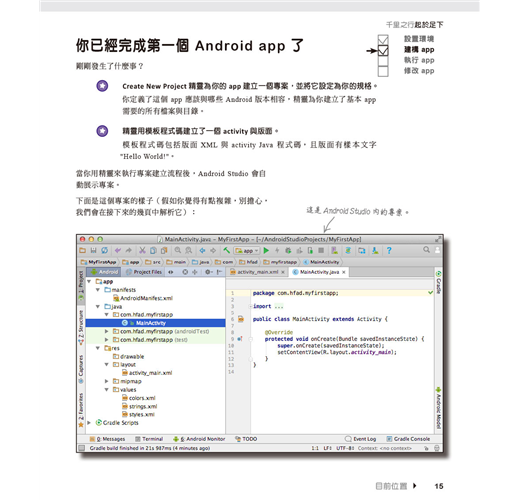The image size is (520, 500).
Task: Close the activity_main.xml tab with its X
Action: 283,272
